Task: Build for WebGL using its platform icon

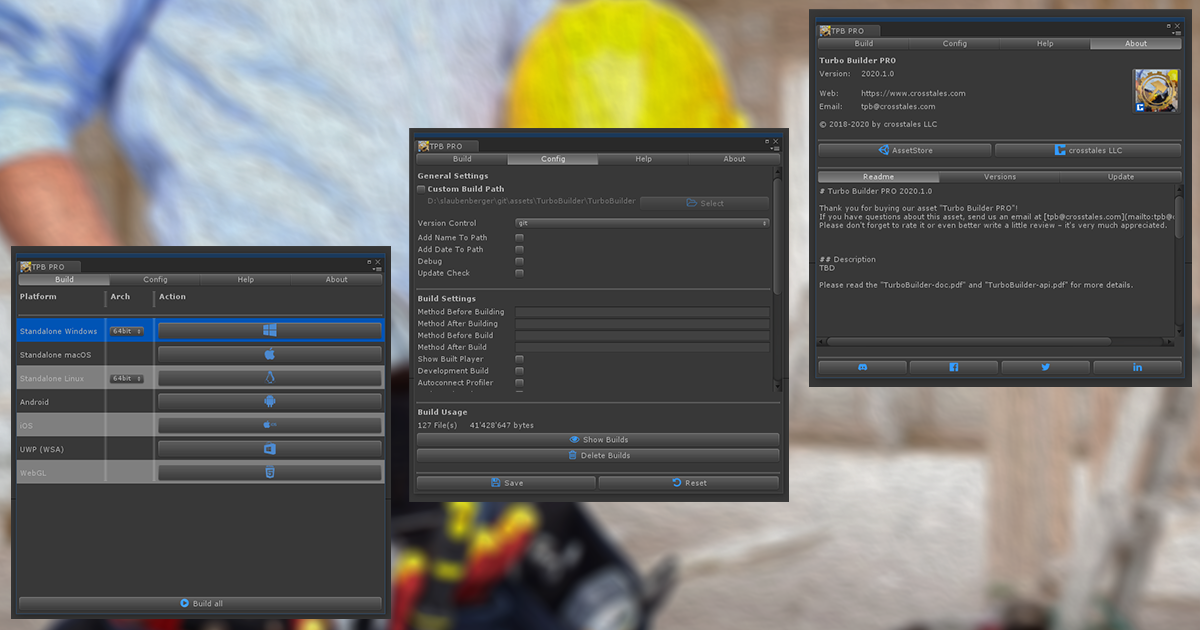Action: click(x=270, y=472)
